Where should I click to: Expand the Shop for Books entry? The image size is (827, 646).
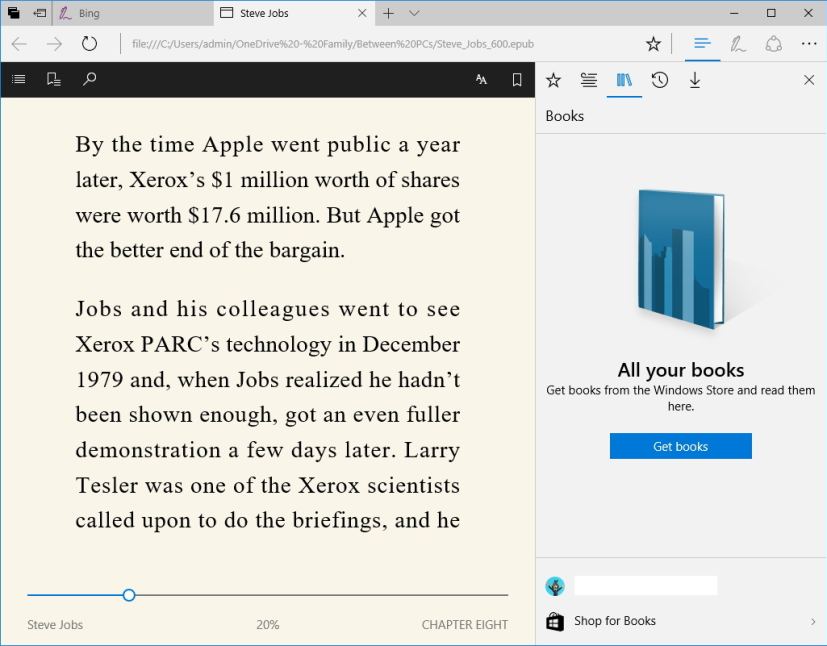(x=813, y=621)
